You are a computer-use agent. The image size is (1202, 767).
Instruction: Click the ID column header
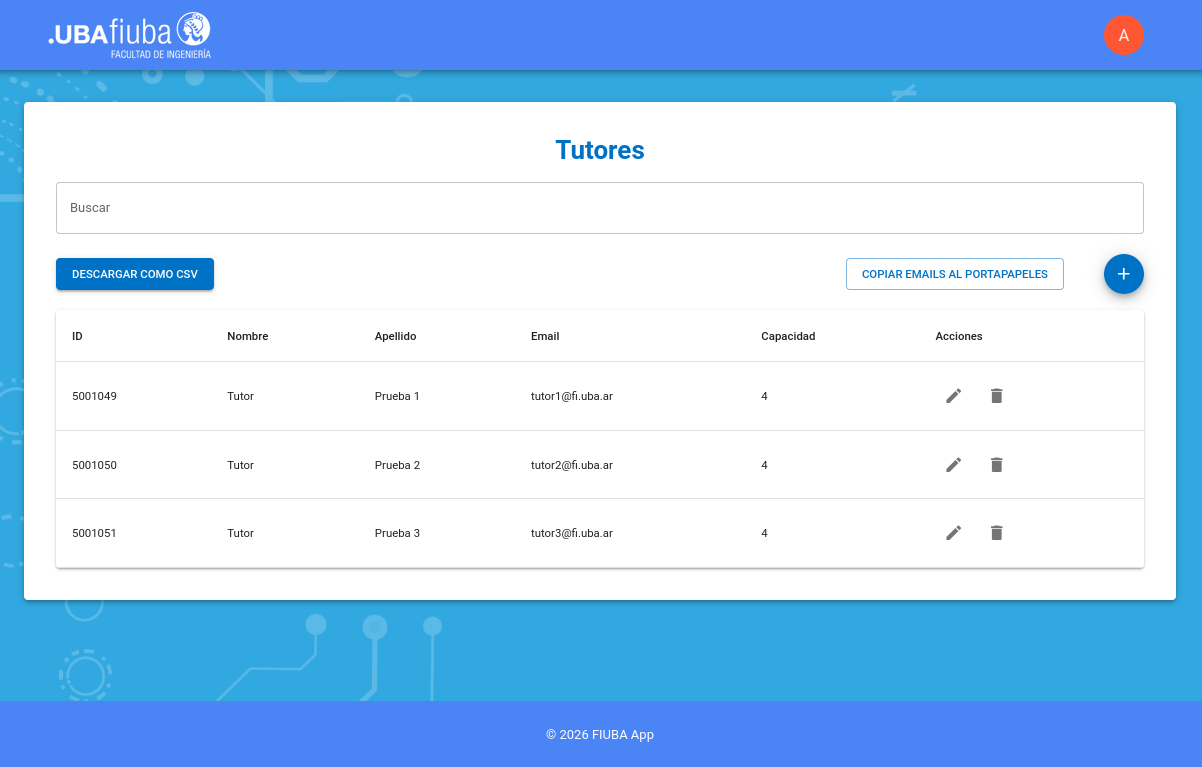77,336
